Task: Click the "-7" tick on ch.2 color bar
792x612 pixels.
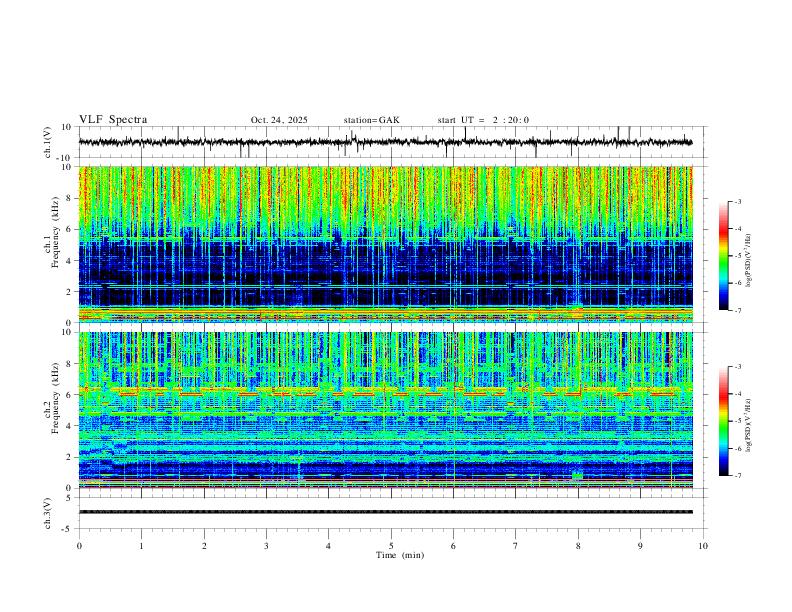Action: (737, 475)
